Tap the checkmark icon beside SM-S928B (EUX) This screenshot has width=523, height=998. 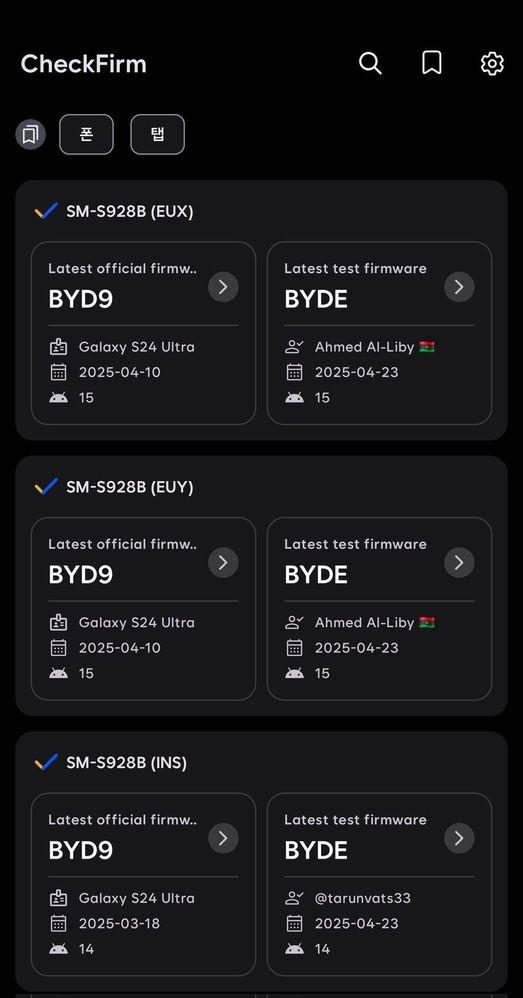point(46,211)
